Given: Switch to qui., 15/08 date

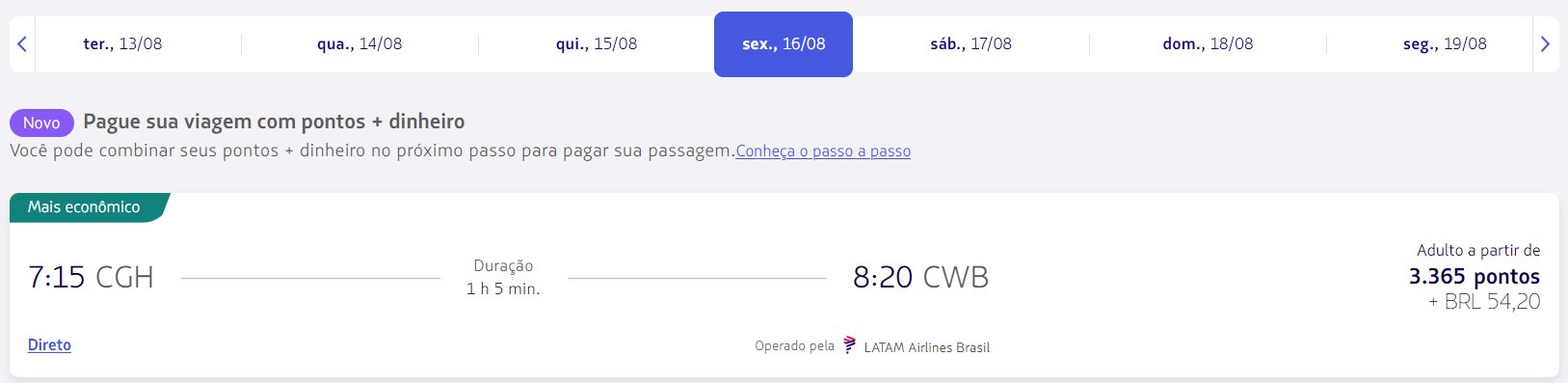Looking at the screenshot, I should pos(597,43).
